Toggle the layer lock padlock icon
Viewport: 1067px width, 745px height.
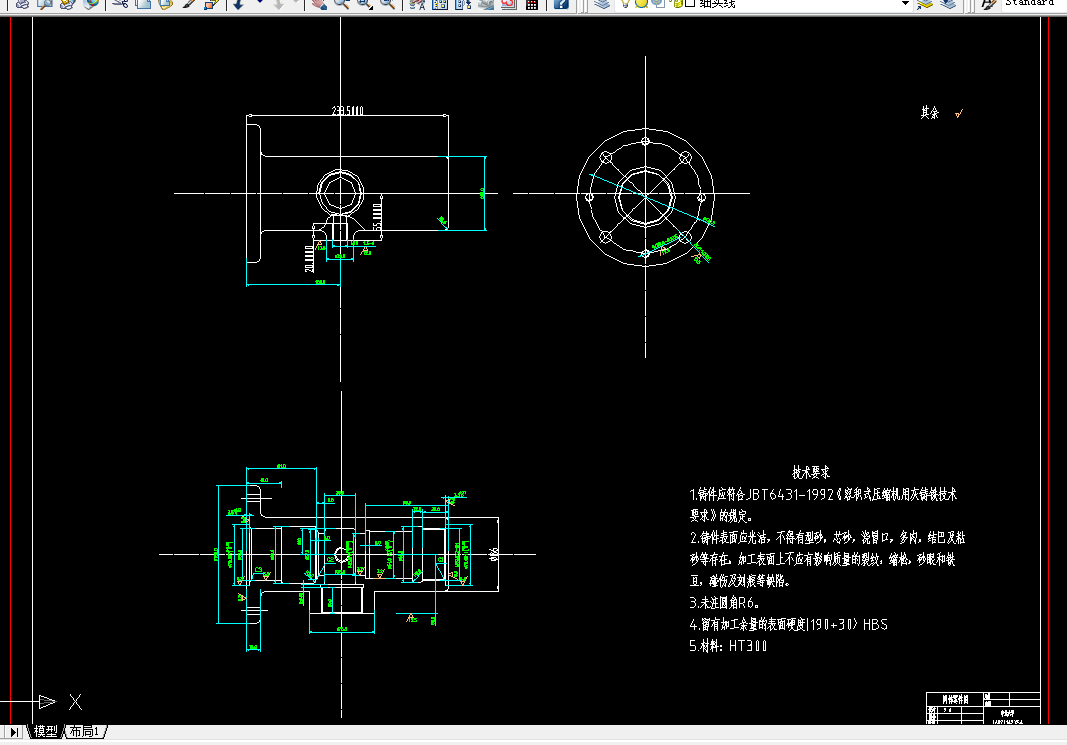coord(675,3)
